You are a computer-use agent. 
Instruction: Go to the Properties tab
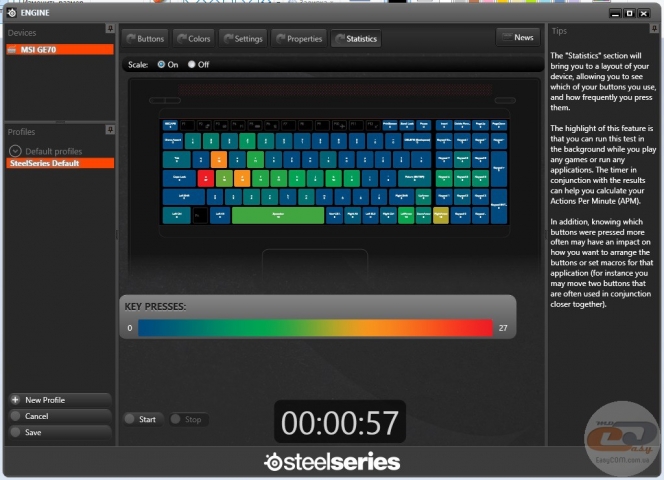299,39
